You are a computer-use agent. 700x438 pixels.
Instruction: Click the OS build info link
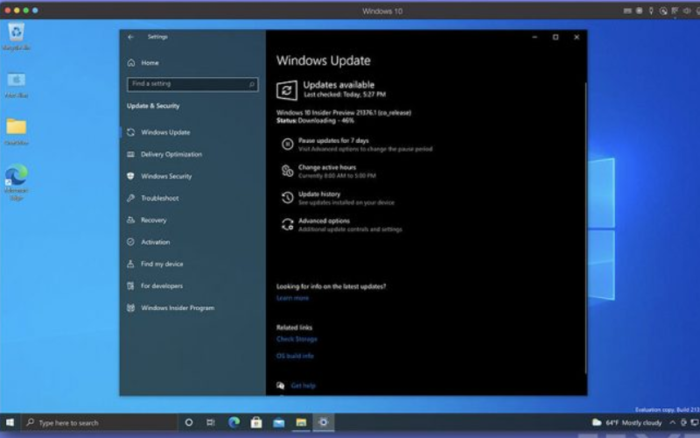[x=295, y=356]
